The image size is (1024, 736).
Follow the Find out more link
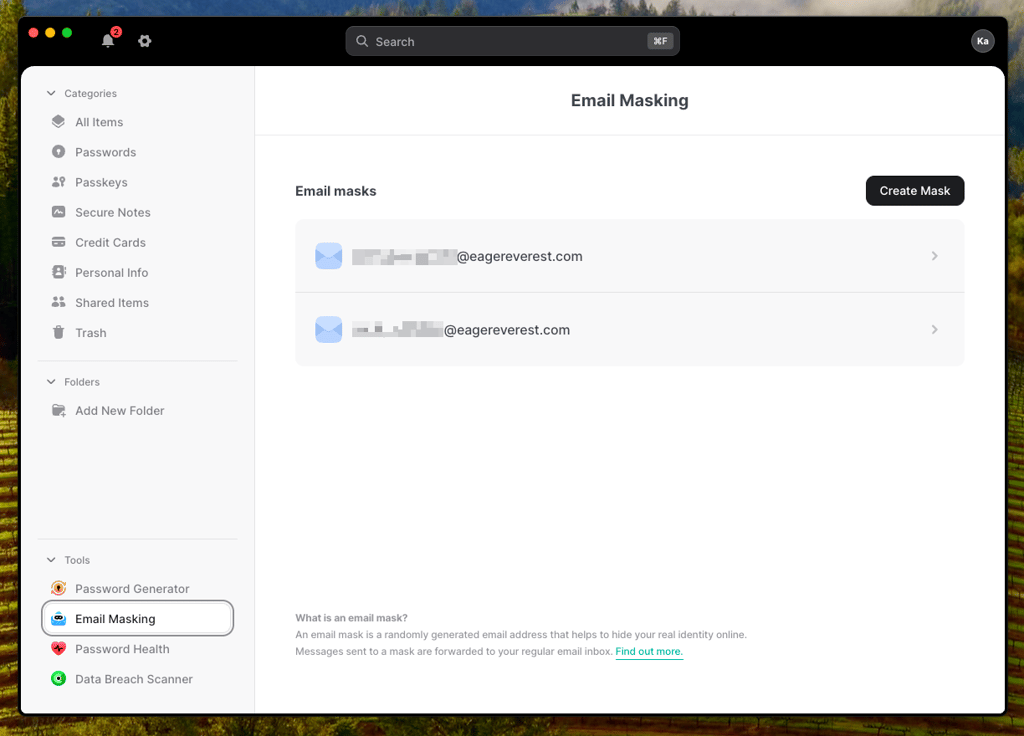(x=648, y=651)
